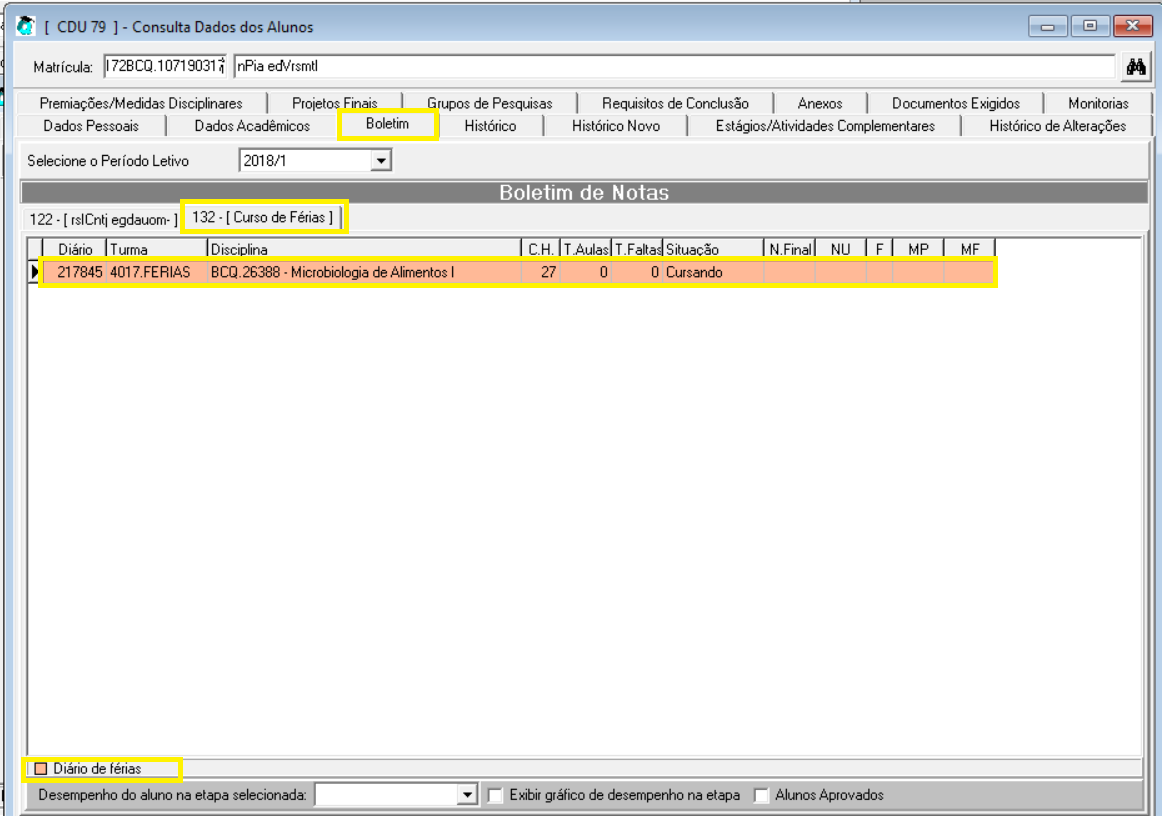Toggle the Alunos Aprovados checkbox

tap(762, 796)
